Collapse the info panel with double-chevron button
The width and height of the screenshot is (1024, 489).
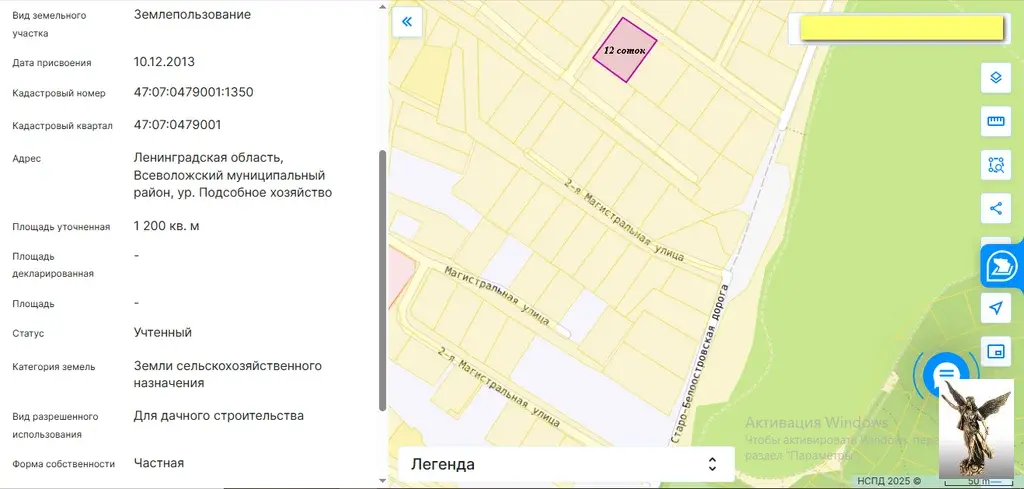tap(407, 21)
